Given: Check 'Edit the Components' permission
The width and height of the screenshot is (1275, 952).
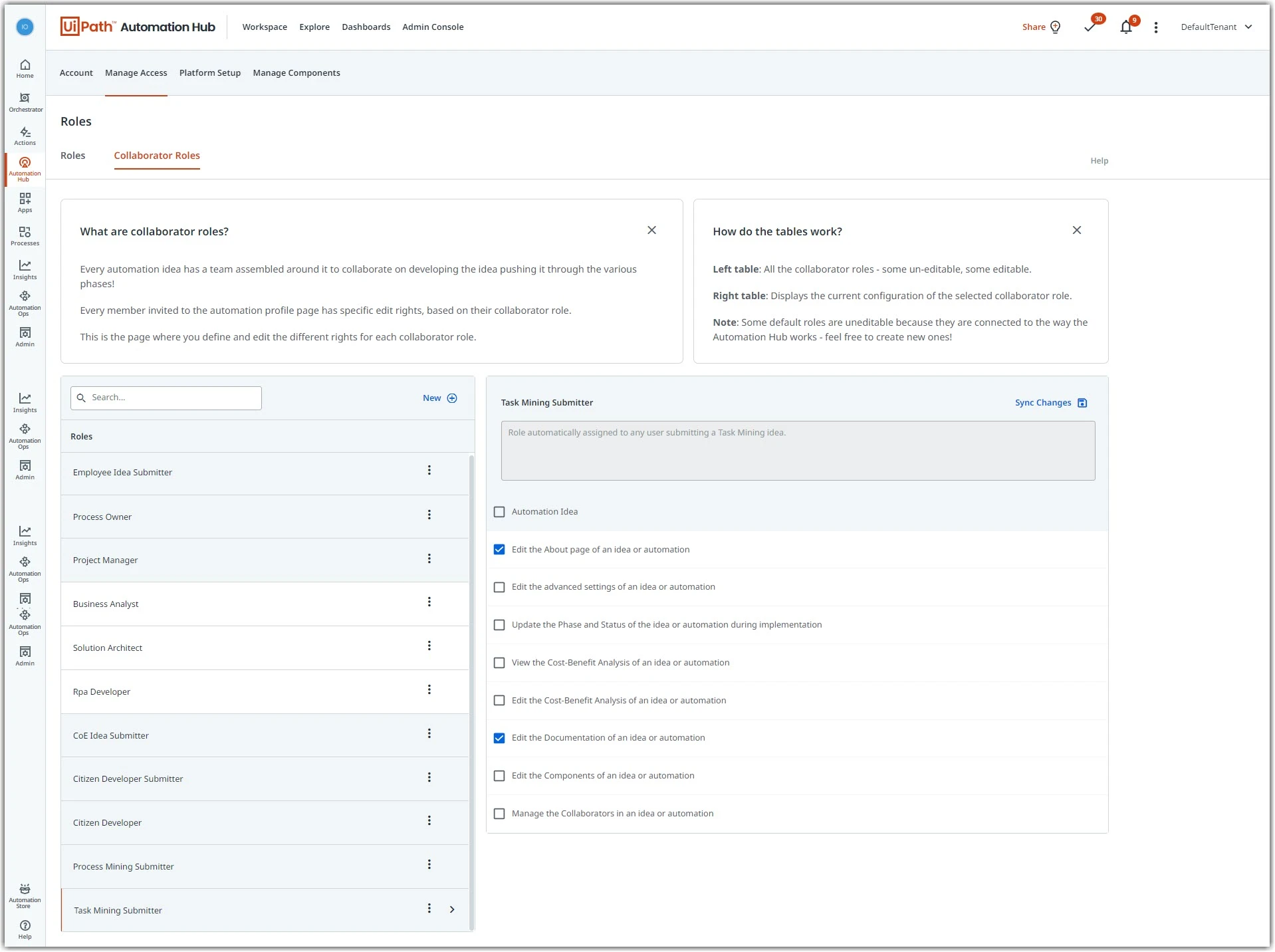Looking at the screenshot, I should coord(499,776).
